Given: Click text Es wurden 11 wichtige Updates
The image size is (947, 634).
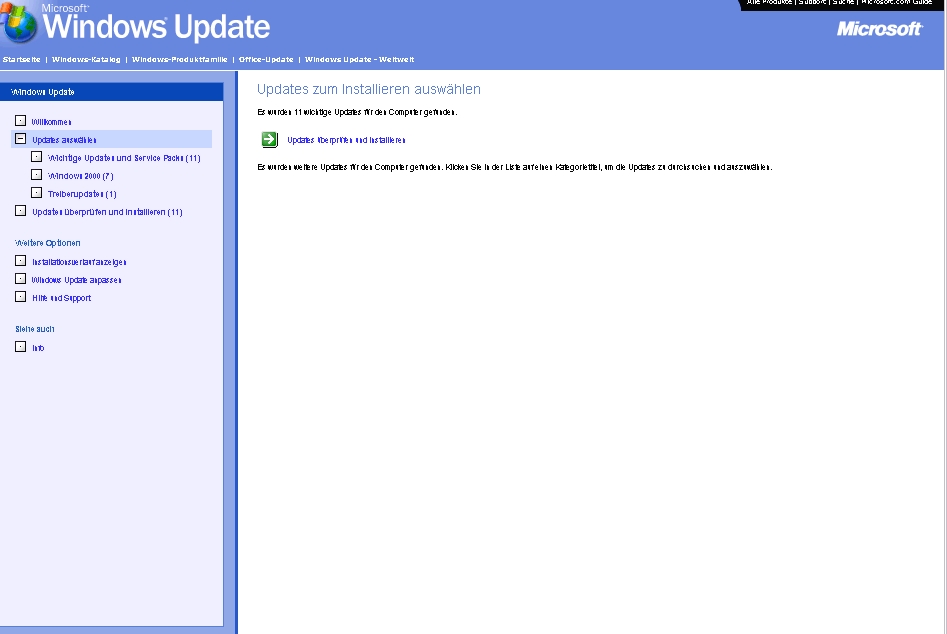Looking at the screenshot, I should (x=358, y=112).
